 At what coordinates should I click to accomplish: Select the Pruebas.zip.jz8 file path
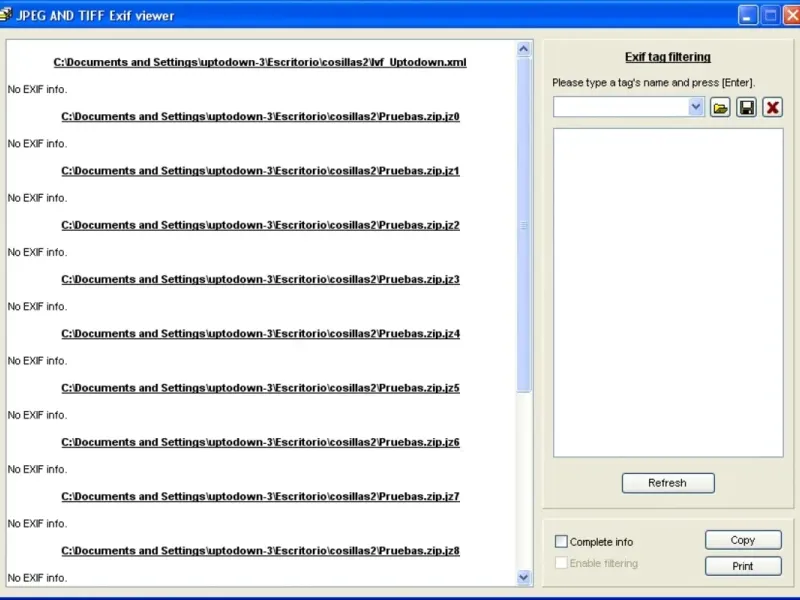pos(260,551)
